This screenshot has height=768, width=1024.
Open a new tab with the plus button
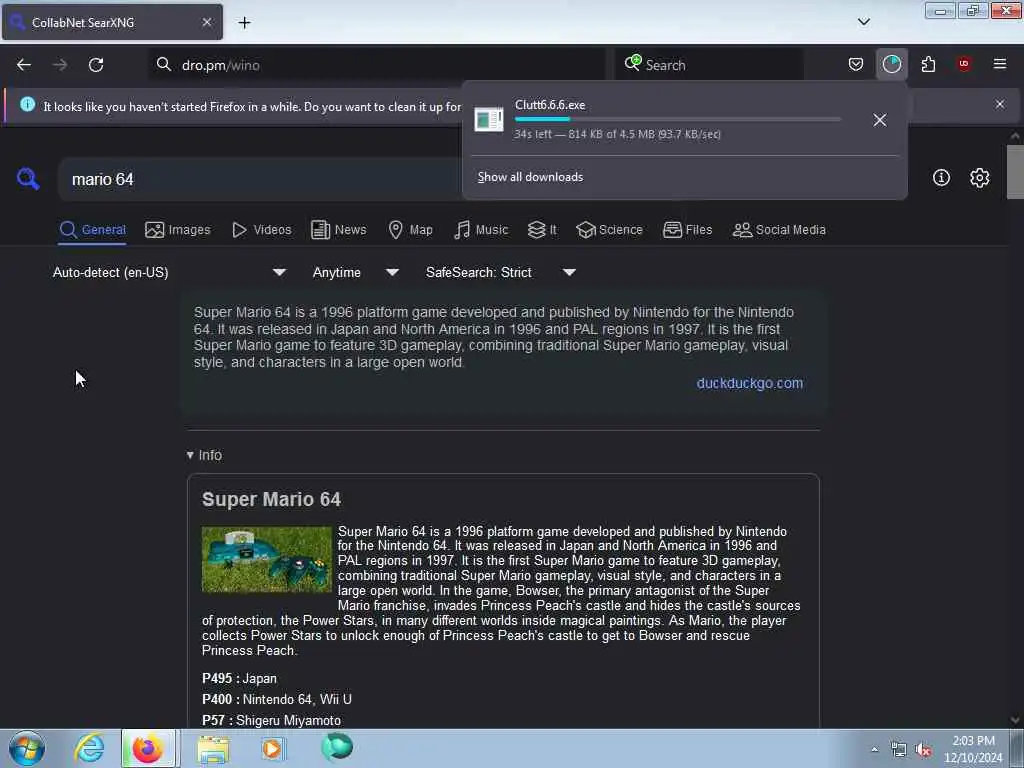click(x=244, y=23)
